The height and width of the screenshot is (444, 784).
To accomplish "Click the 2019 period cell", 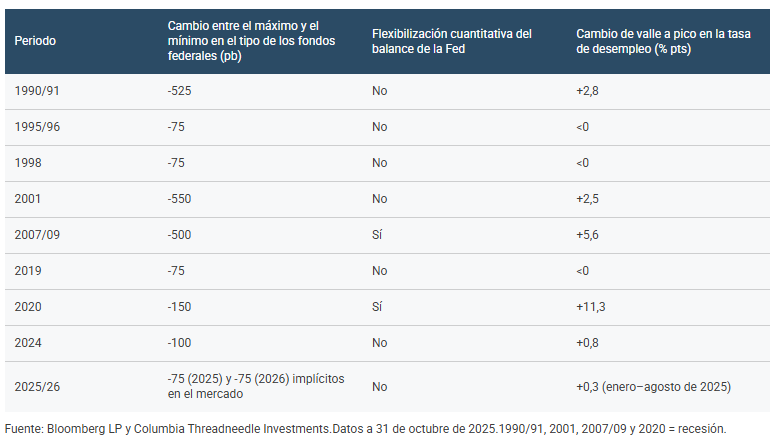I will (29, 271).
